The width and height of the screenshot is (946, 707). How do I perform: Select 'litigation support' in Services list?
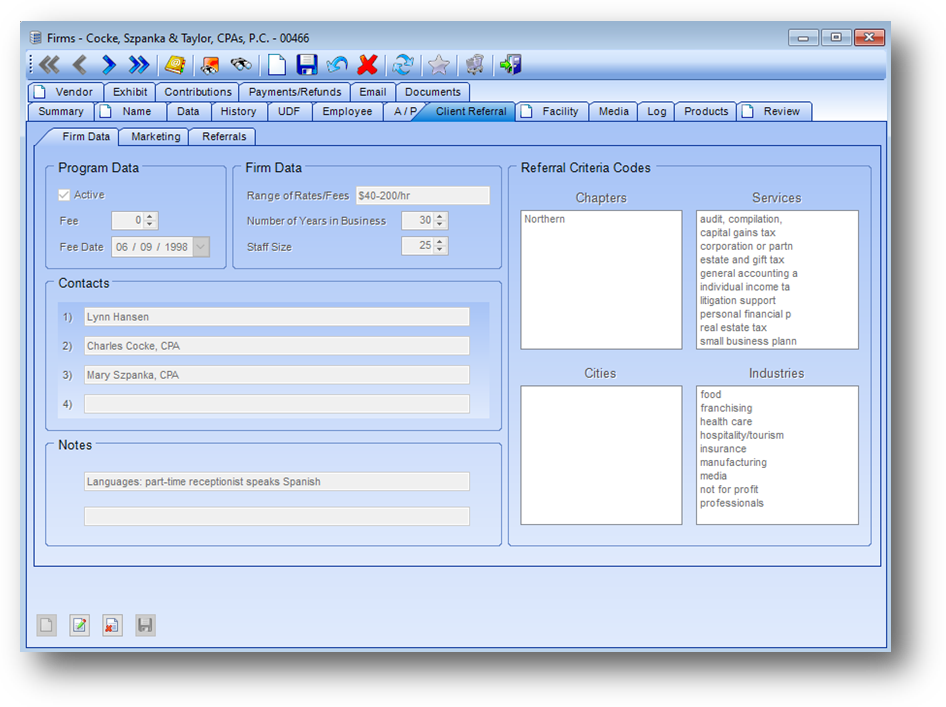[737, 300]
